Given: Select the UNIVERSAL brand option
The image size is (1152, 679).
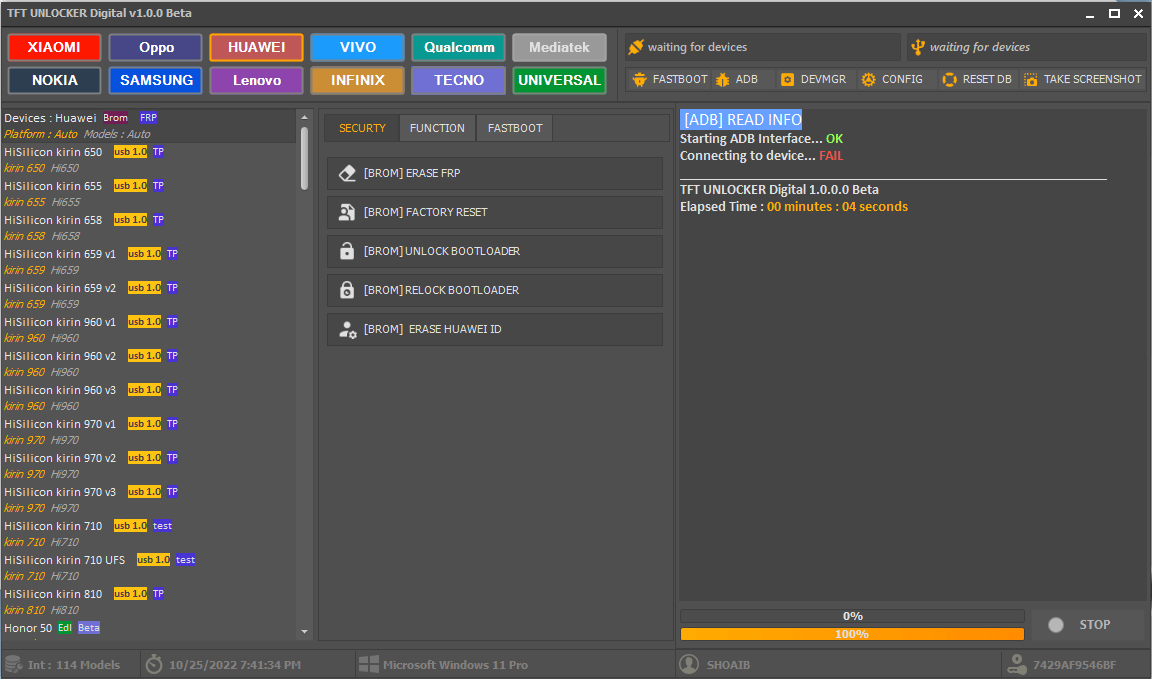Looking at the screenshot, I should 559,80.
